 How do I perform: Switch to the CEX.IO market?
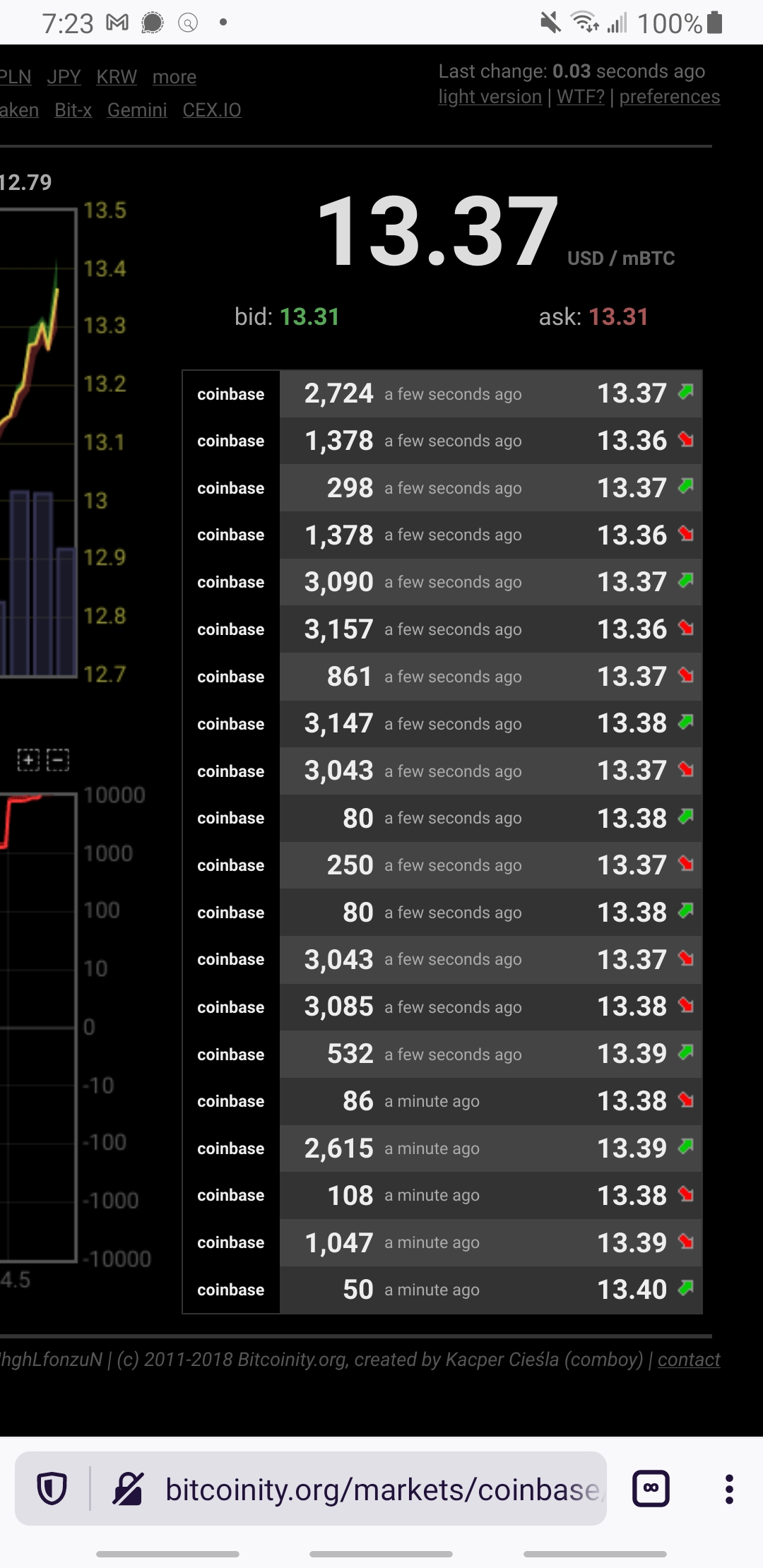click(x=212, y=110)
